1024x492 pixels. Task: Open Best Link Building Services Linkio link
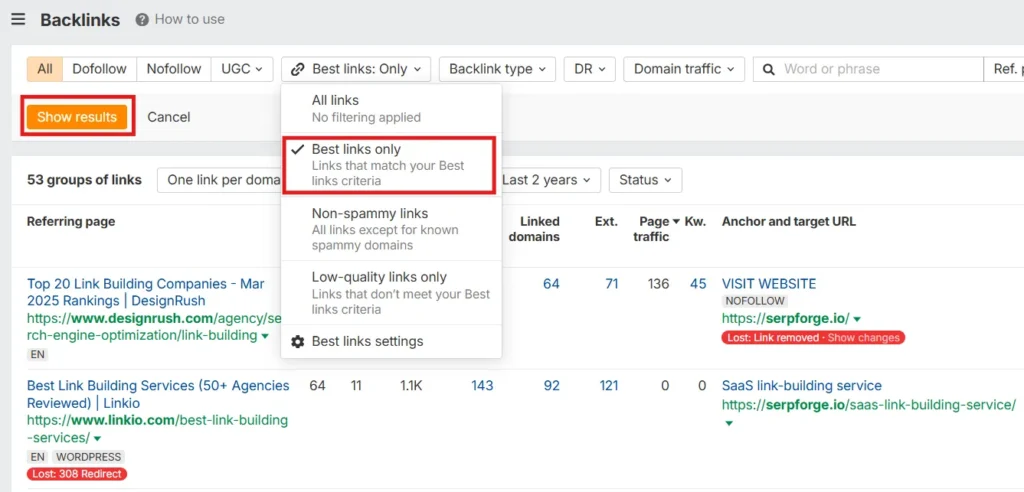pyautogui.click(x=158, y=394)
